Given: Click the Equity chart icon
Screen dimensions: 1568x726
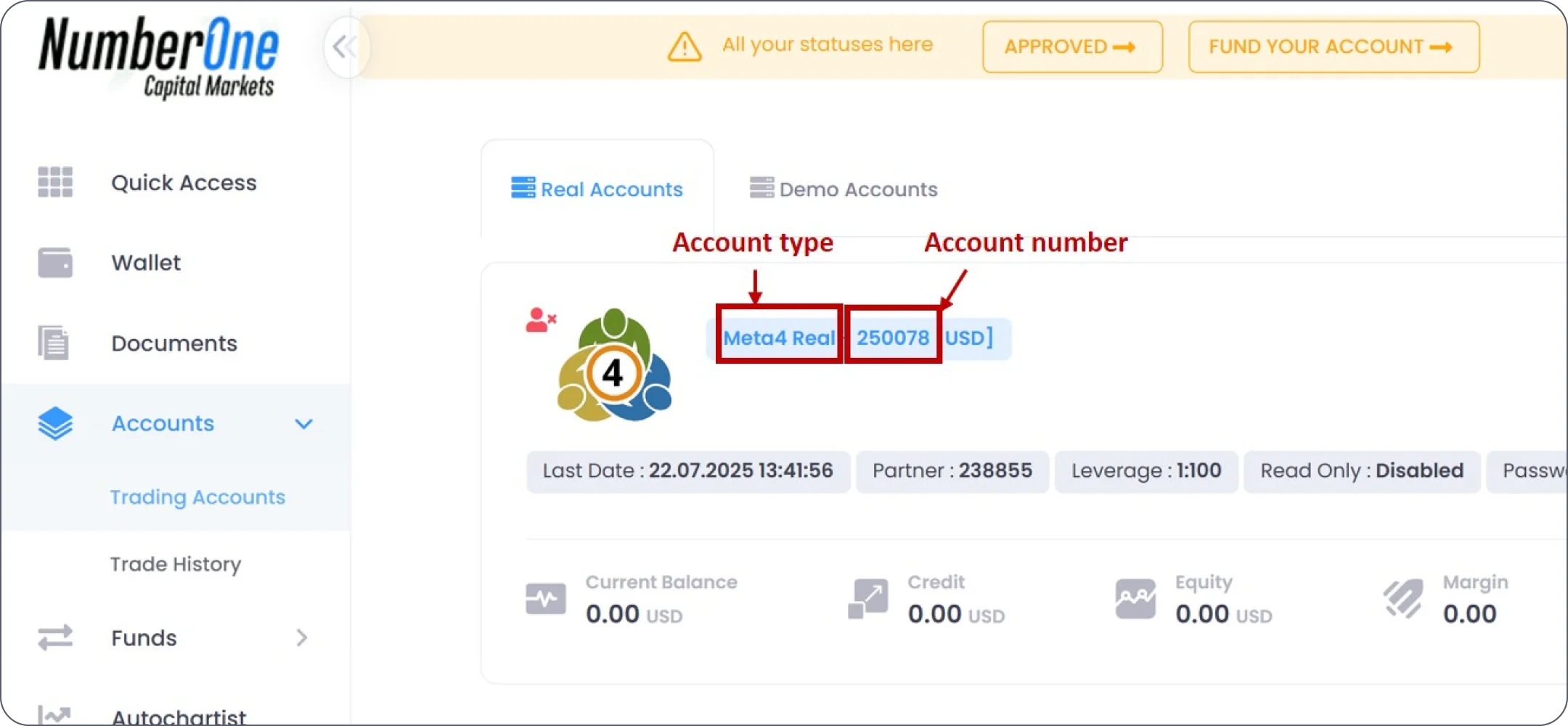Looking at the screenshot, I should coord(1135,600).
